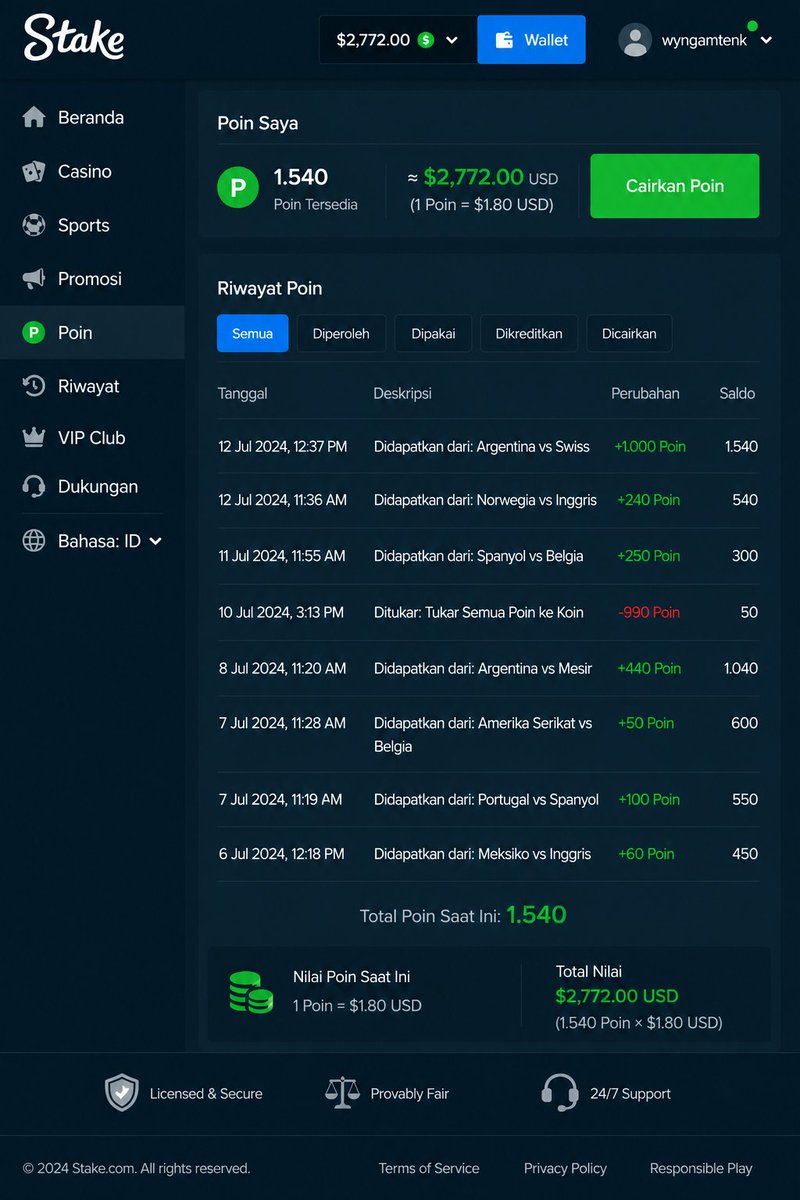Click the user avatar icon
800x1200 pixels.
pos(635,40)
